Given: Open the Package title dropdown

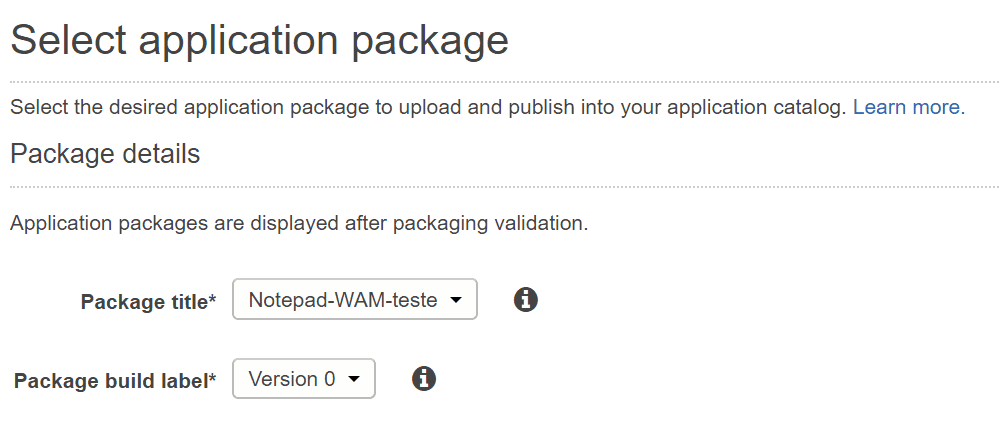Looking at the screenshot, I should (x=354, y=299).
